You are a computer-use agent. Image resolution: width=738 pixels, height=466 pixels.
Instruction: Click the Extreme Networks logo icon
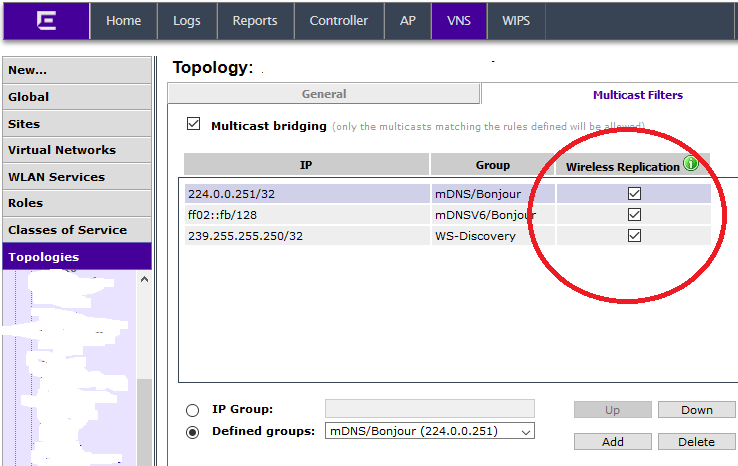(45, 21)
